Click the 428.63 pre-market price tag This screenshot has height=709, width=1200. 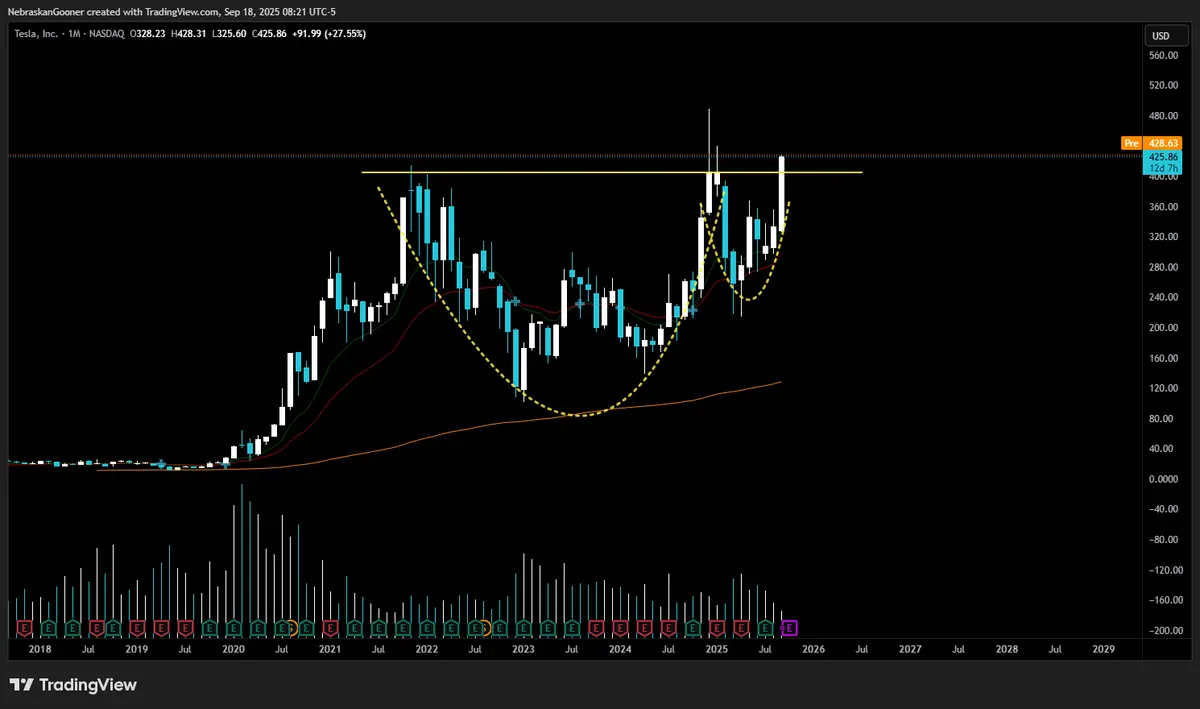coord(1164,143)
